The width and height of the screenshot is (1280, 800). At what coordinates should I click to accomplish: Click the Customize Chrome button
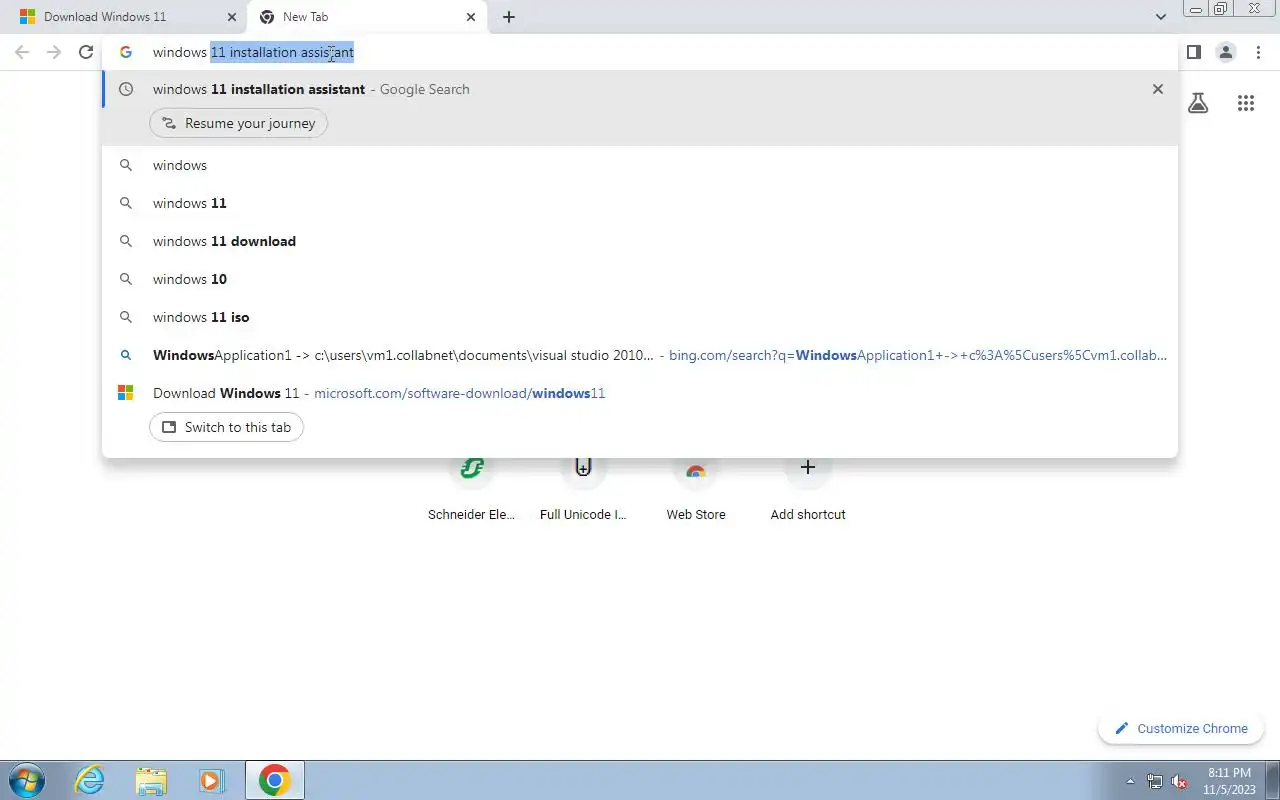click(1181, 728)
